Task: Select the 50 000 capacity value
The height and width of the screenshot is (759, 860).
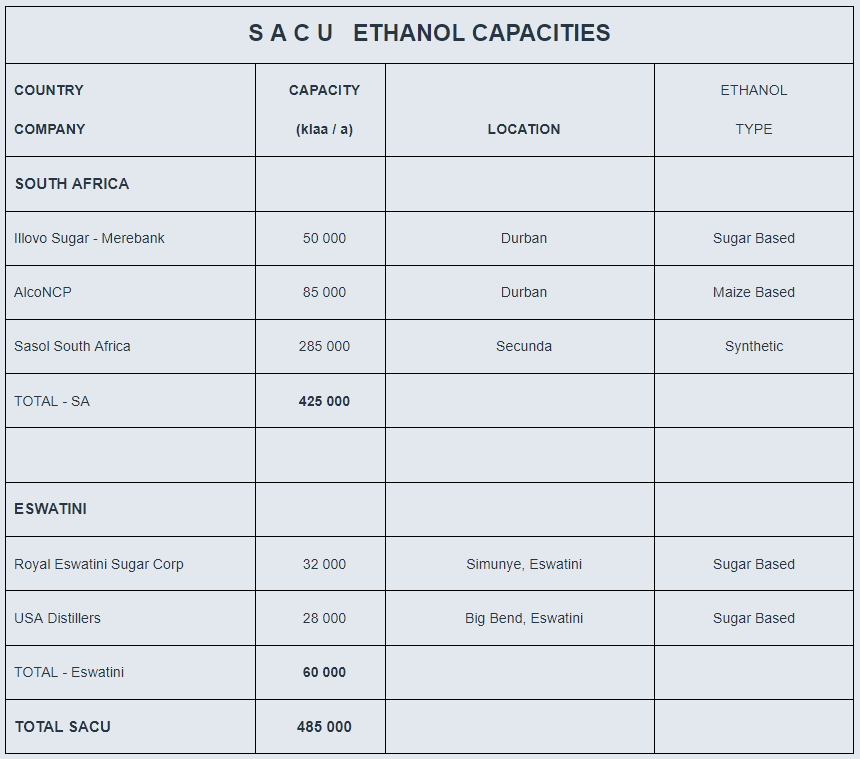Action: [x=324, y=239]
